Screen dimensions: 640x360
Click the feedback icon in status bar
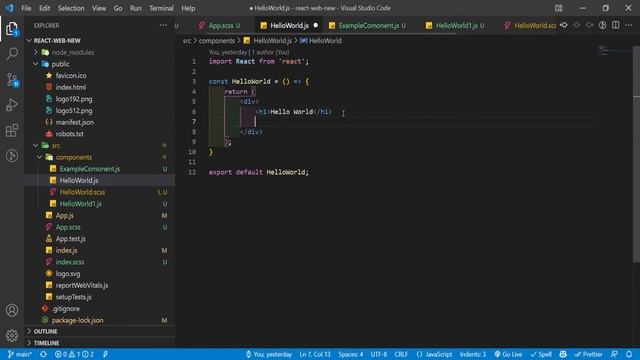pos(614,354)
